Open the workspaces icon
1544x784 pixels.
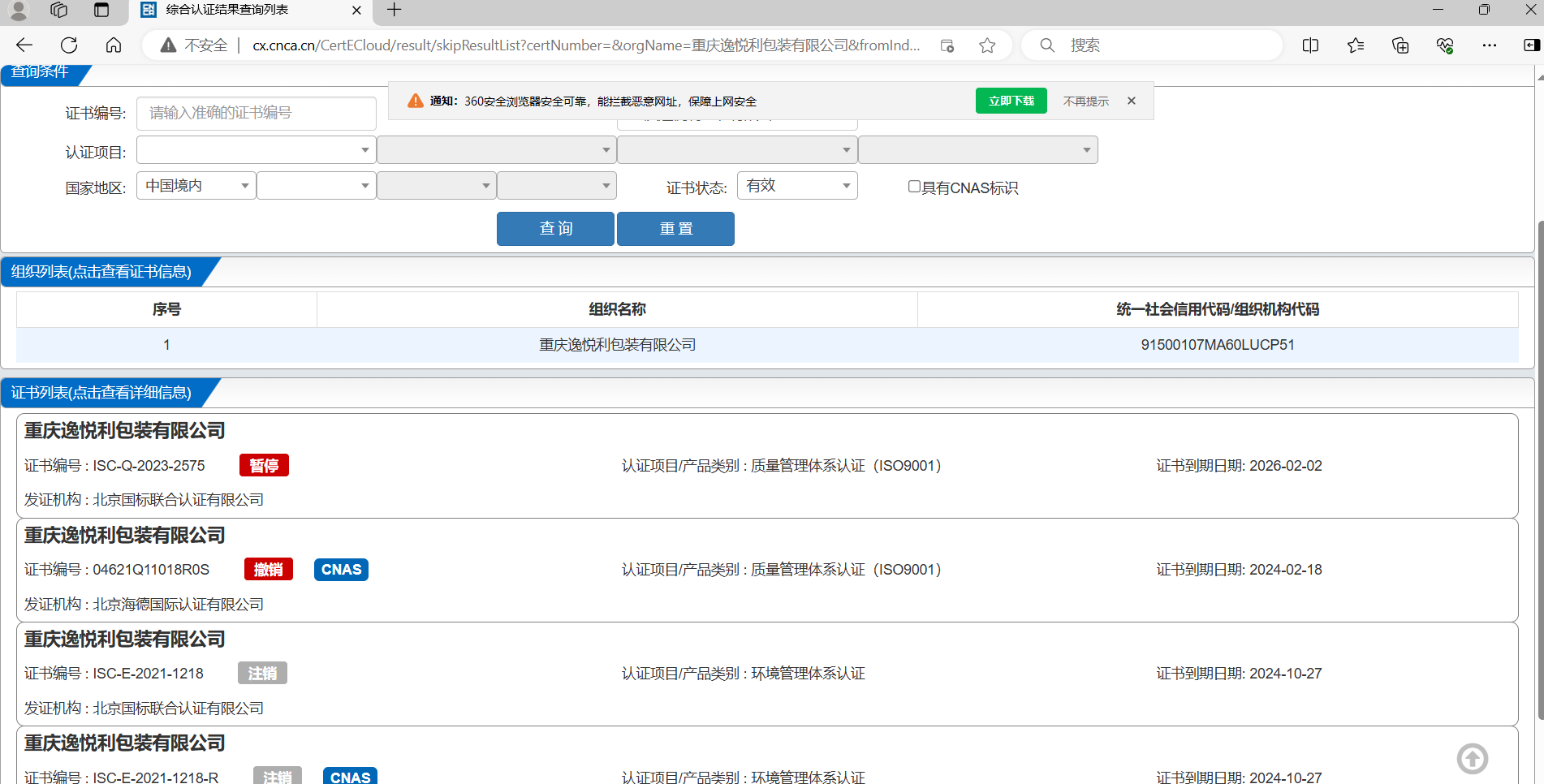(x=58, y=10)
